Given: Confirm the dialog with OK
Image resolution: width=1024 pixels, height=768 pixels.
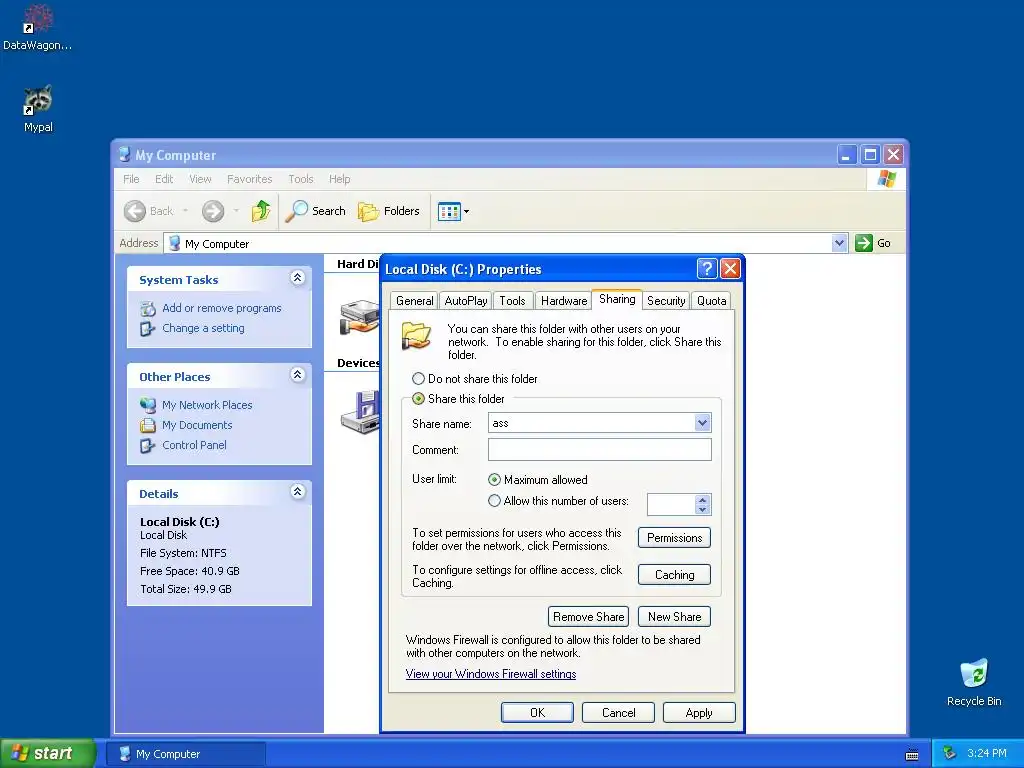Looking at the screenshot, I should coord(537,712).
